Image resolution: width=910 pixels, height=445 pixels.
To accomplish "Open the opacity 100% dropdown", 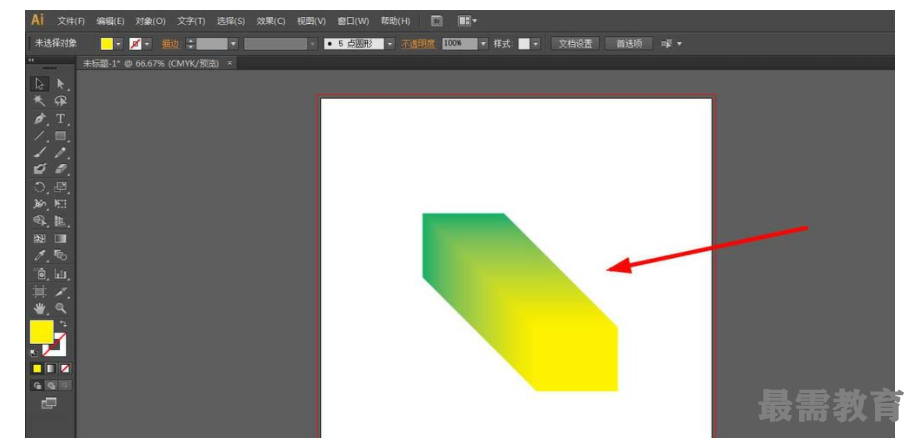I will tap(484, 44).
